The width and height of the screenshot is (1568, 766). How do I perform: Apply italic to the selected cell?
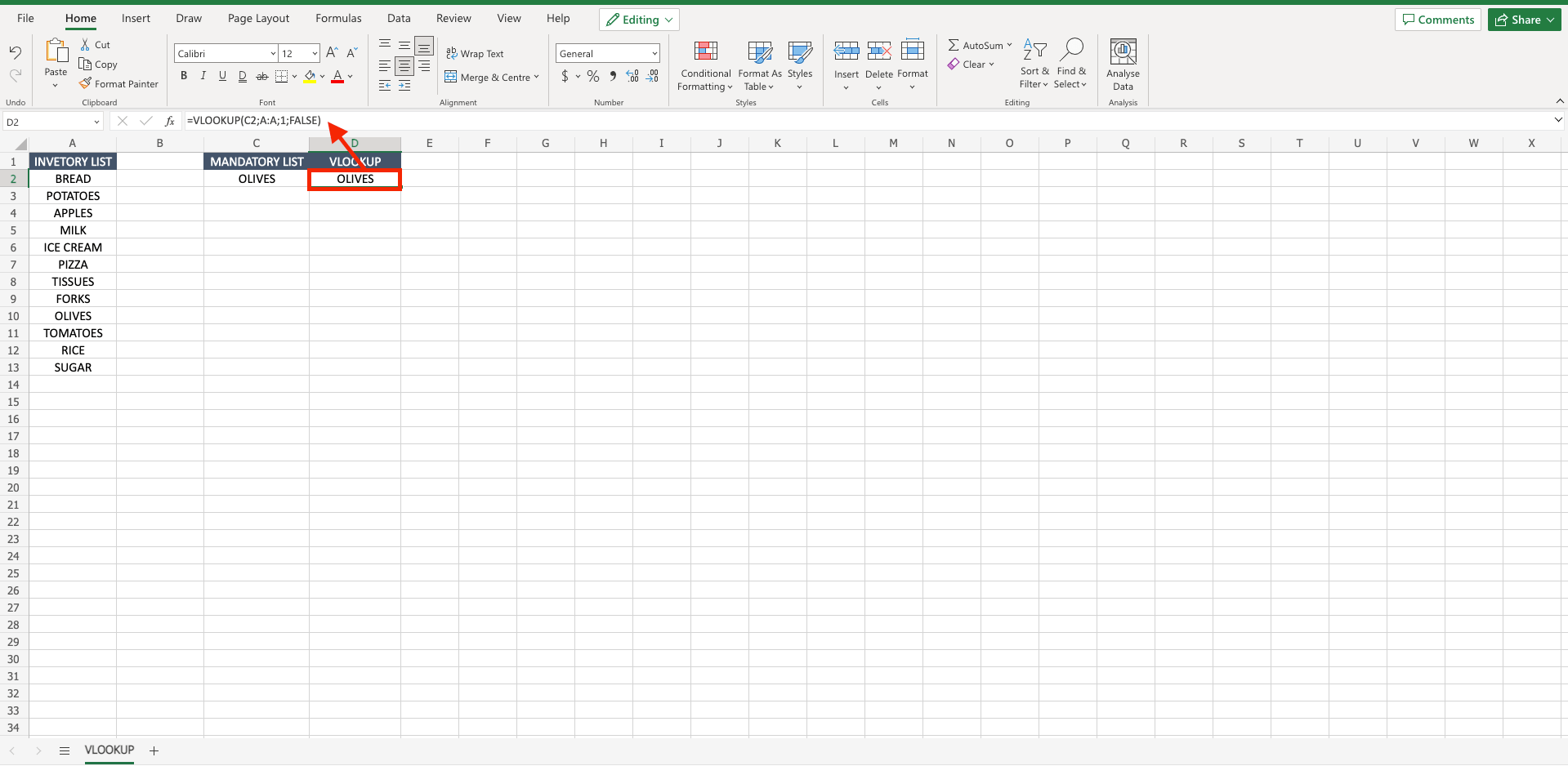click(x=203, y=75)
